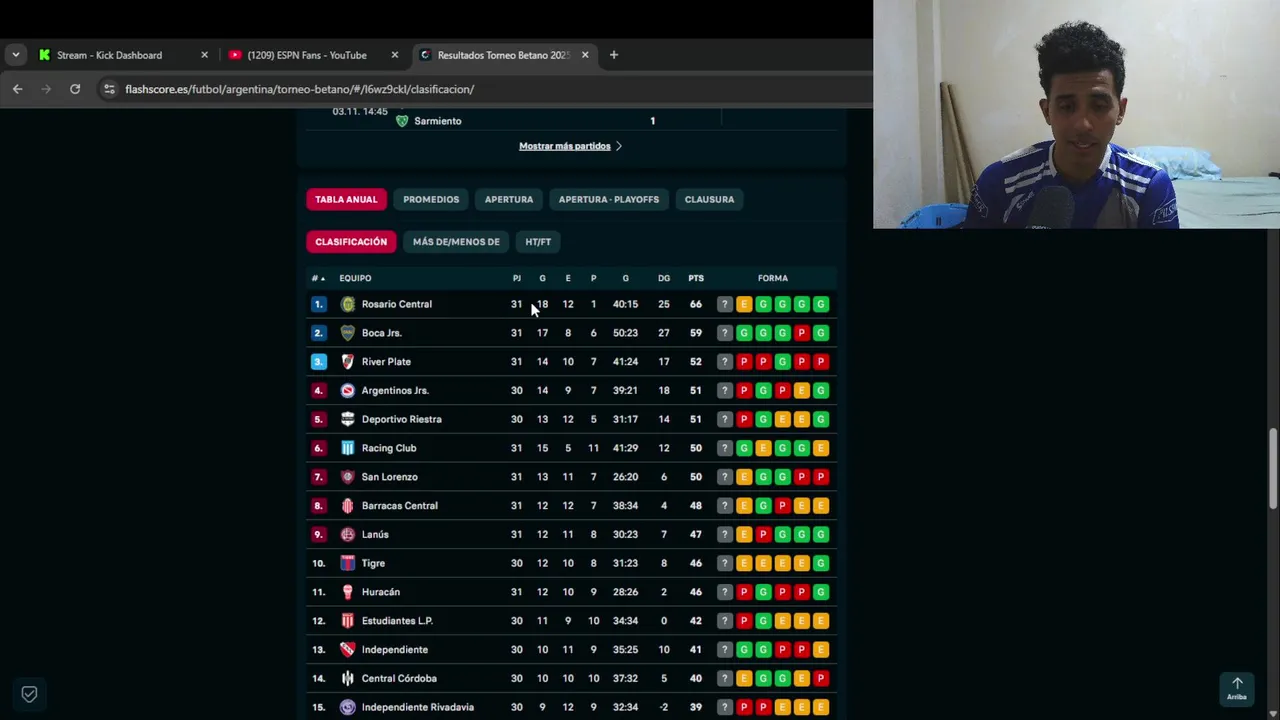Click the Tigre team crest
Screen dimensions: 1280x720
(x=348, y=563)
